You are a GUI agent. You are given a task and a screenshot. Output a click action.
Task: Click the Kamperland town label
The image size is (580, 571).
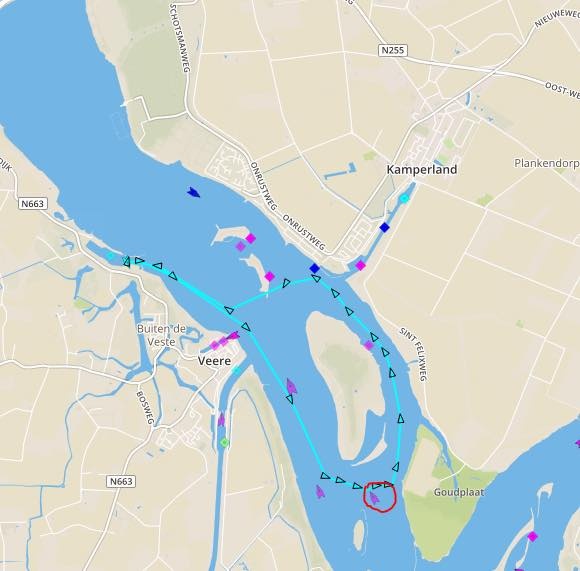422,170
